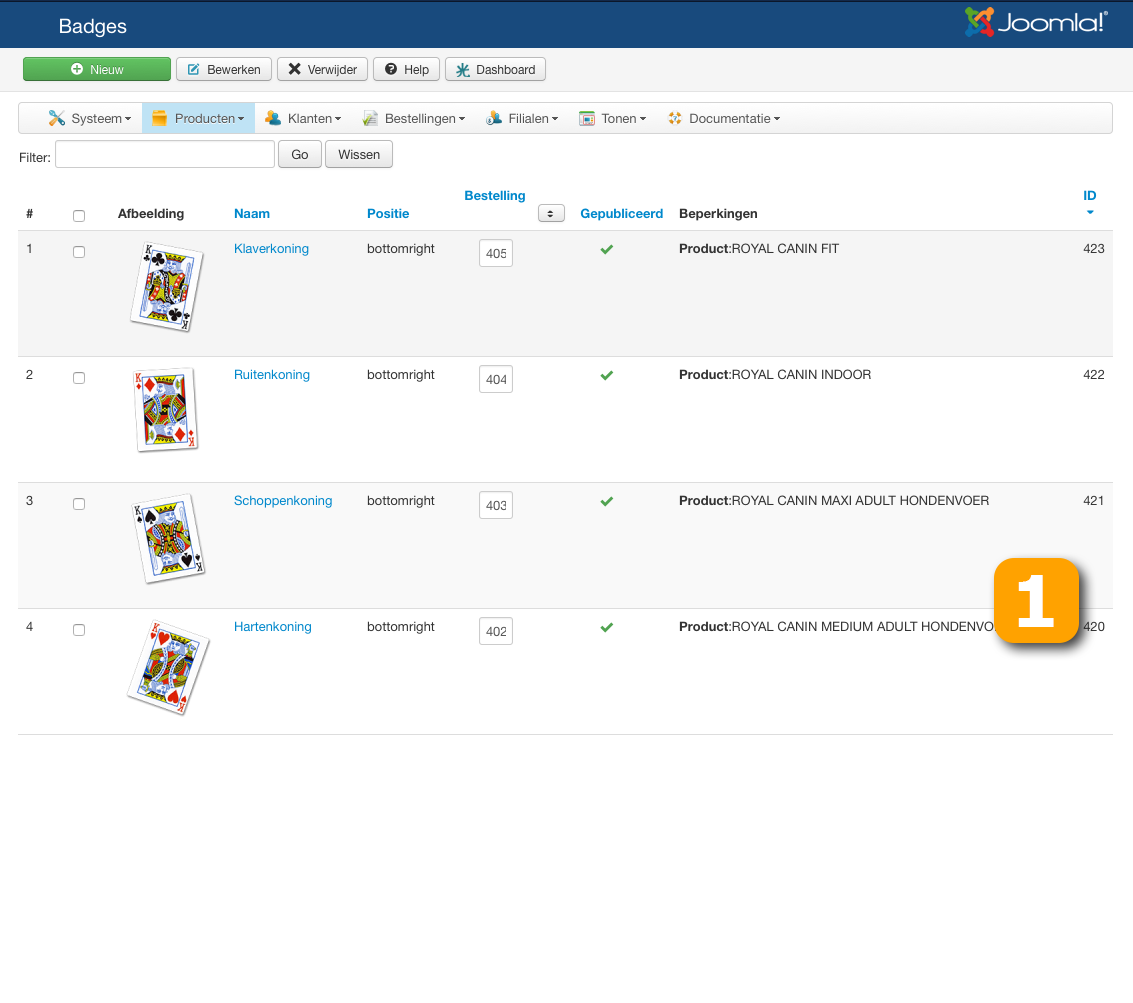The width and height of the screenshot is (1133, 1003).
Task: Check the Hartenkoning row checkbox
Action: [x=79, y=629]
